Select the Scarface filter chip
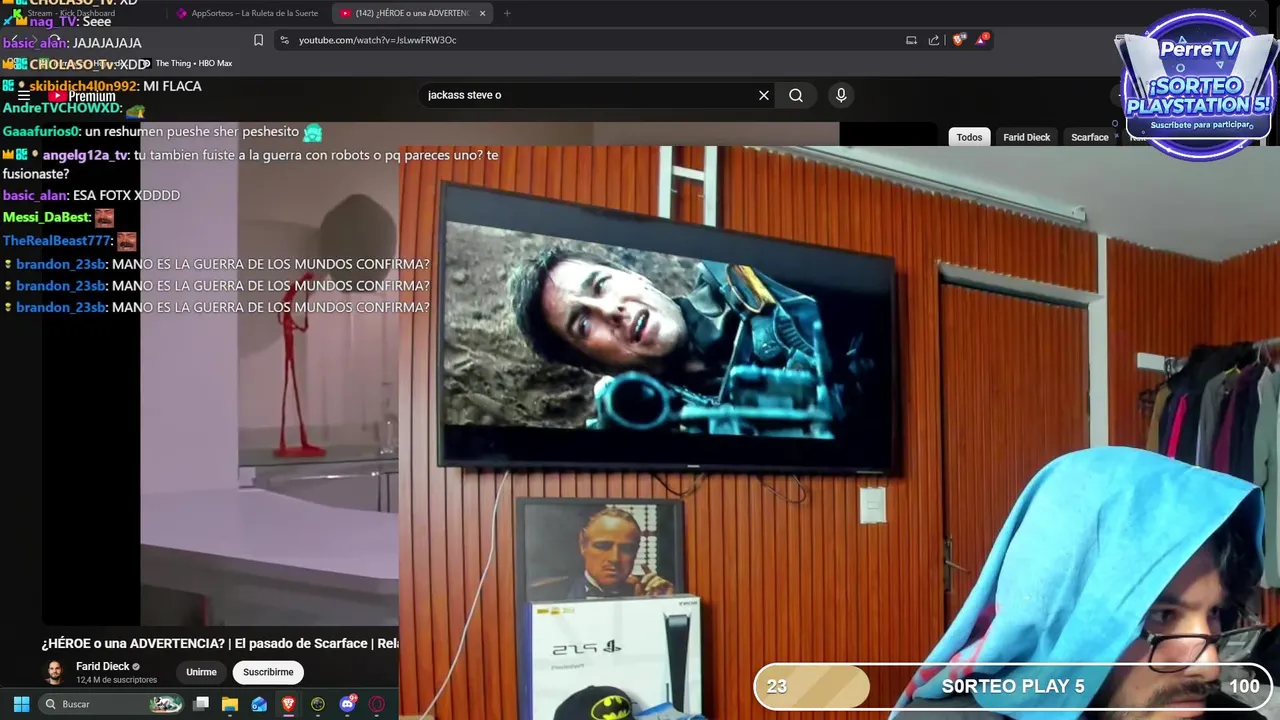The width and height of the screenshot is (1280, 720). point(1090,137)
